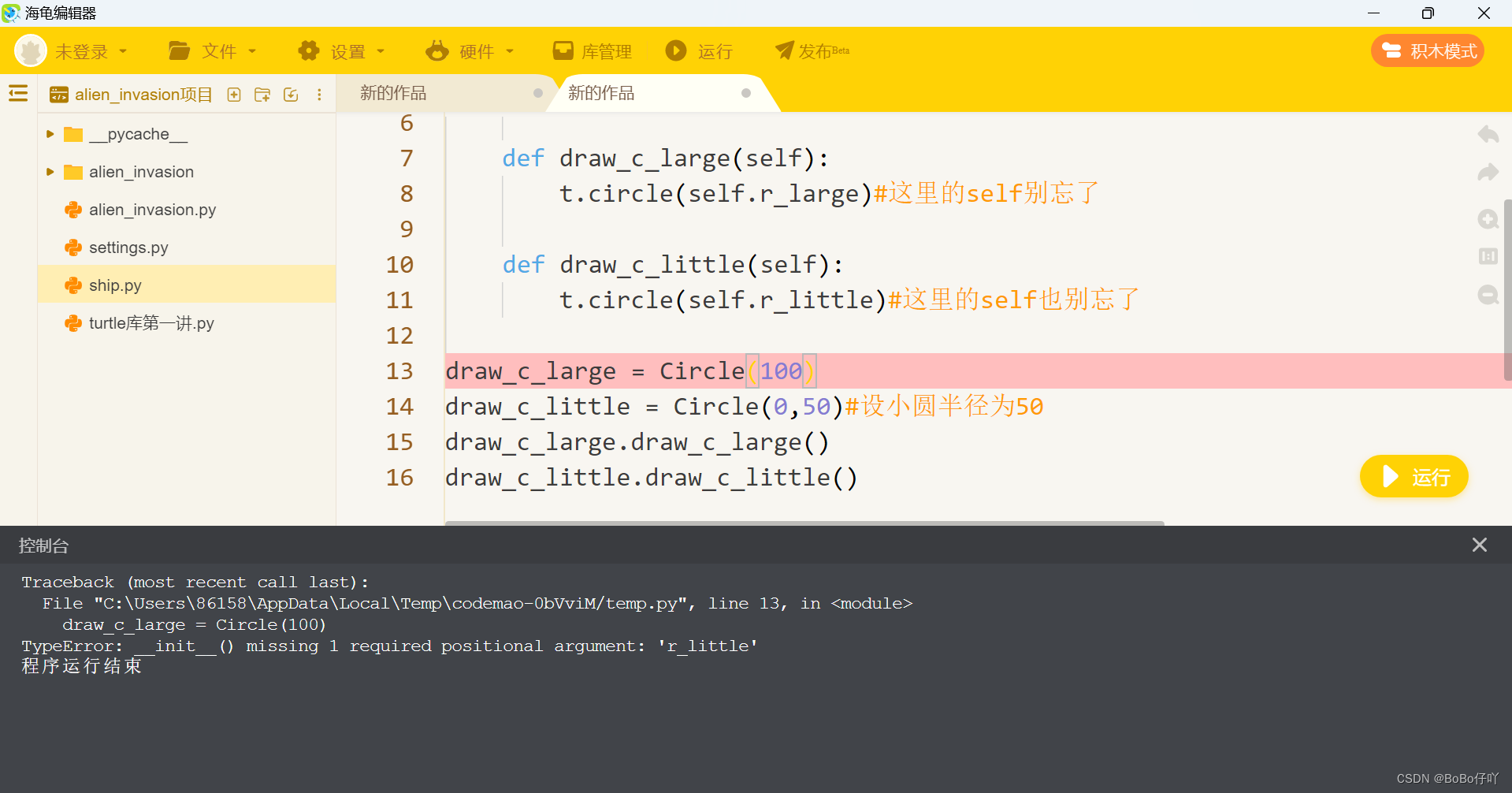Viewport: 1512px width, 793px height.
Task: Click def draw_c_little(self) on line 10
Action: (x=672, y=264)
